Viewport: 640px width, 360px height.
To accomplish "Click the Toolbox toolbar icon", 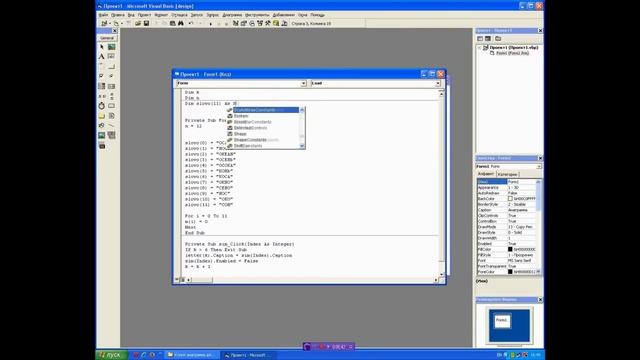I will tap(268, 24).
